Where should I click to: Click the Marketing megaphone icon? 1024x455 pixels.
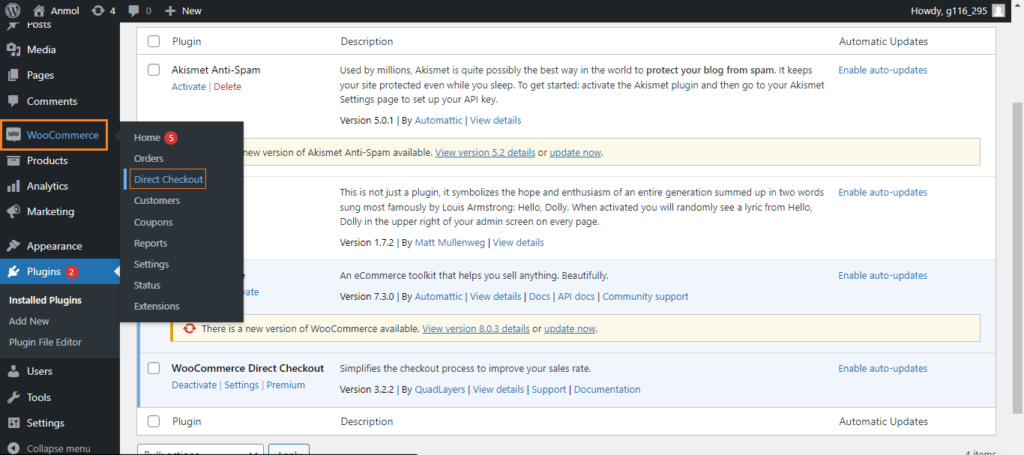click(13, 212)
